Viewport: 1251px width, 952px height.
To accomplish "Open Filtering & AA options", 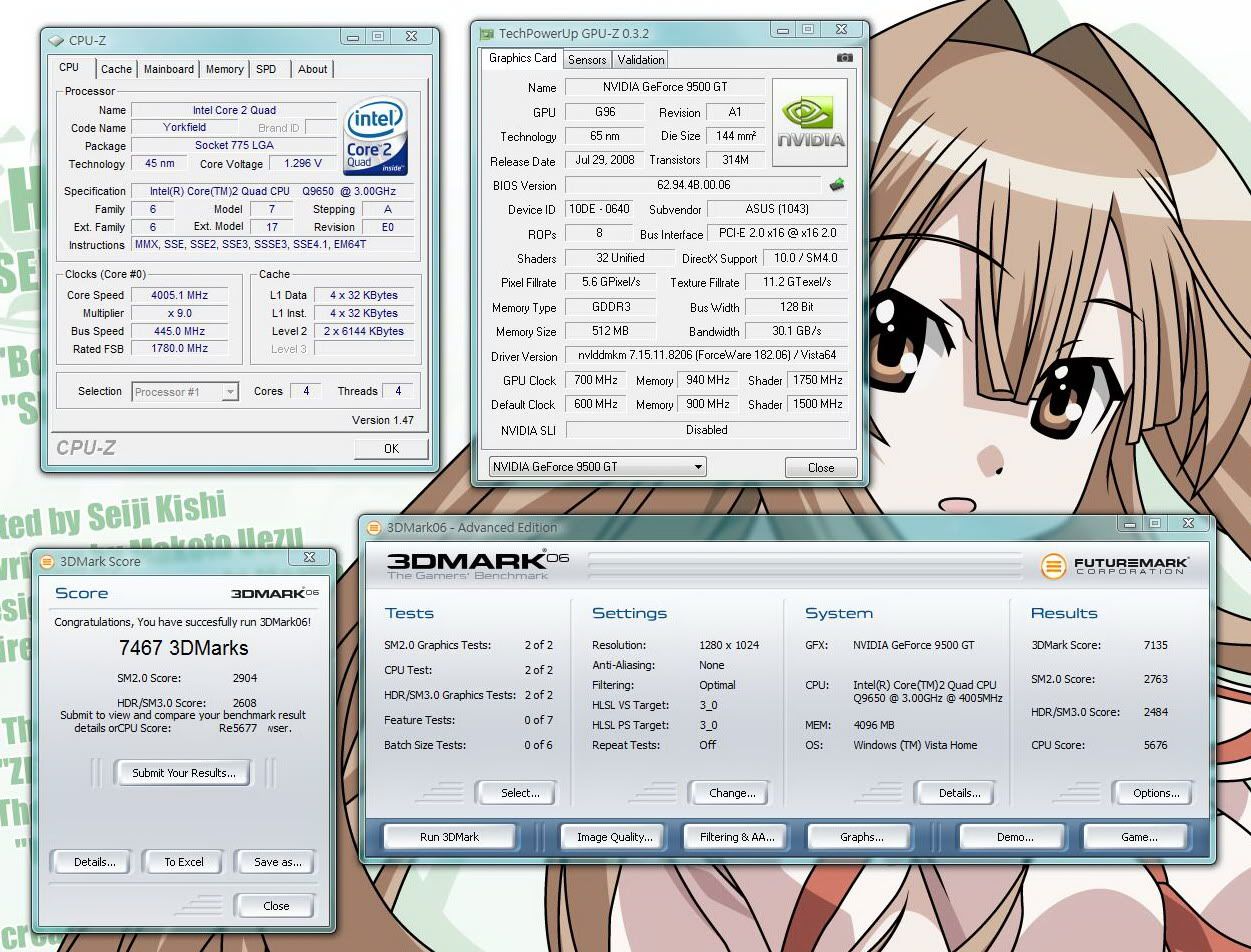I will (x=737, y=837).
